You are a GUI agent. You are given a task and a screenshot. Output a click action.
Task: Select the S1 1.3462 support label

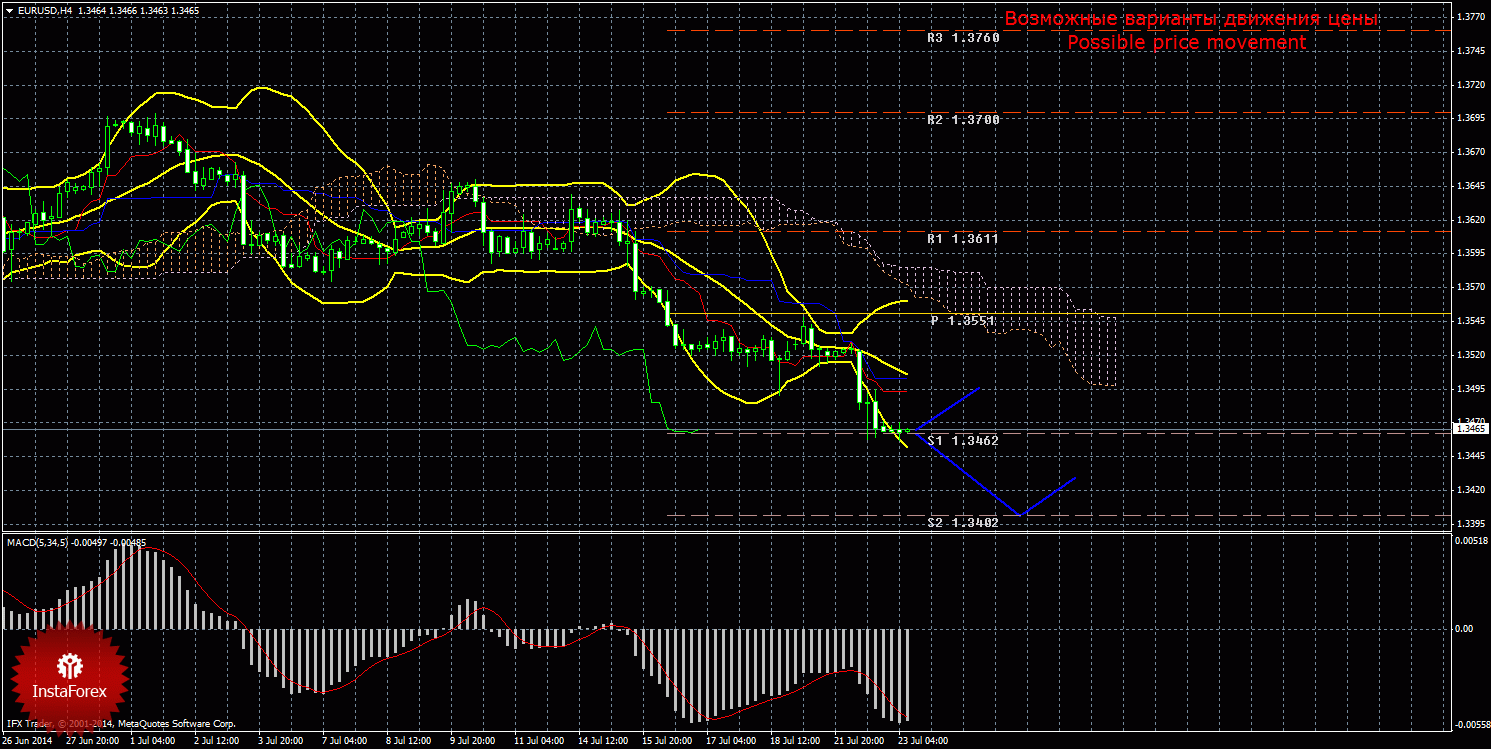pos(963,440)
